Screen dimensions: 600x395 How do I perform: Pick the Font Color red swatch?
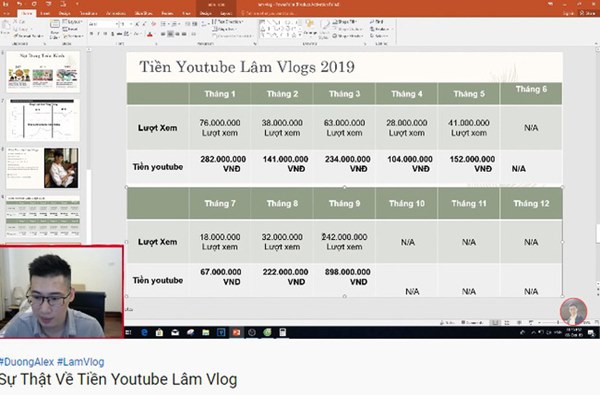click(x=150, y=34)
